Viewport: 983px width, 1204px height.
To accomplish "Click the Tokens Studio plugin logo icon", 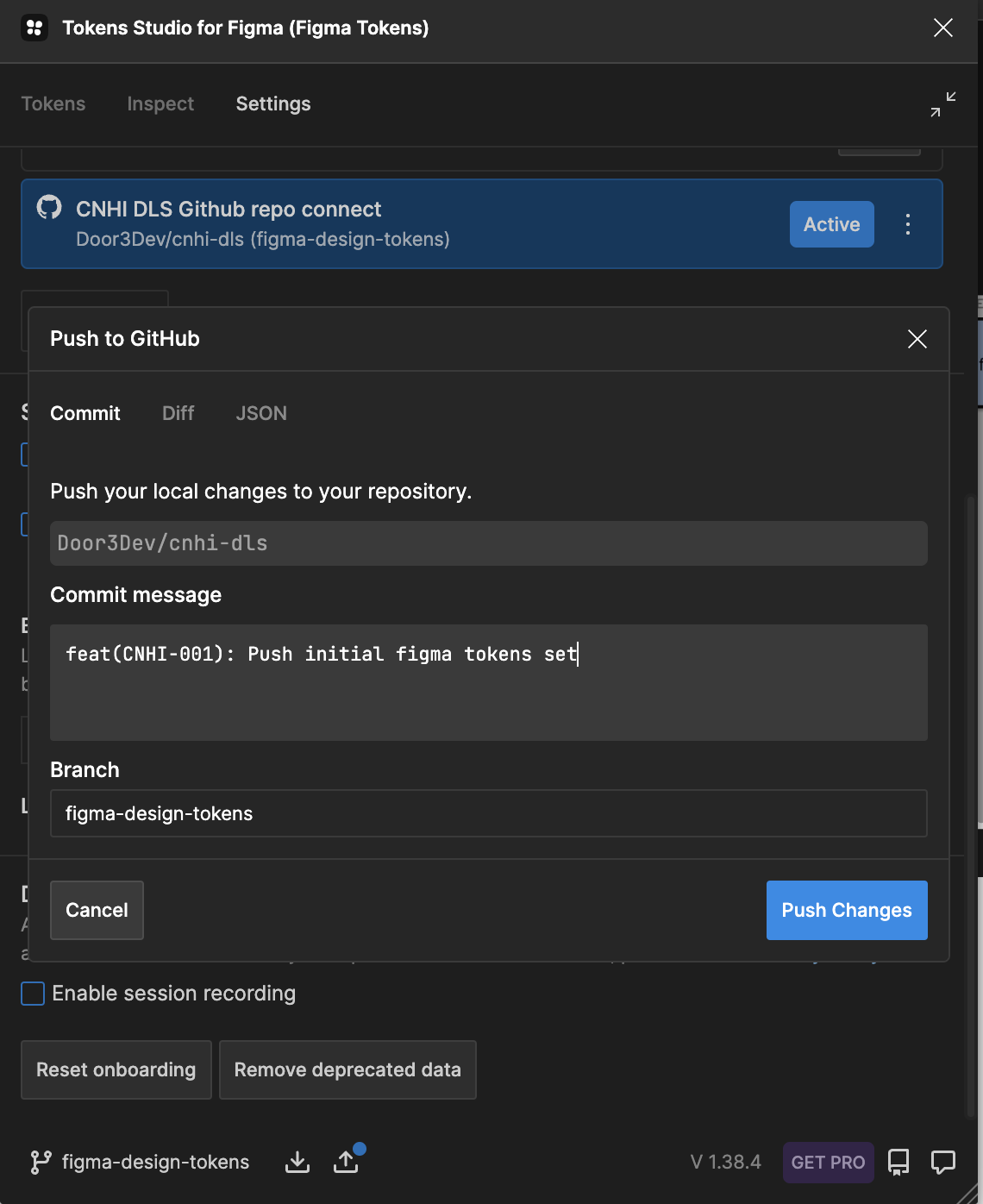I will click(34, 28).
